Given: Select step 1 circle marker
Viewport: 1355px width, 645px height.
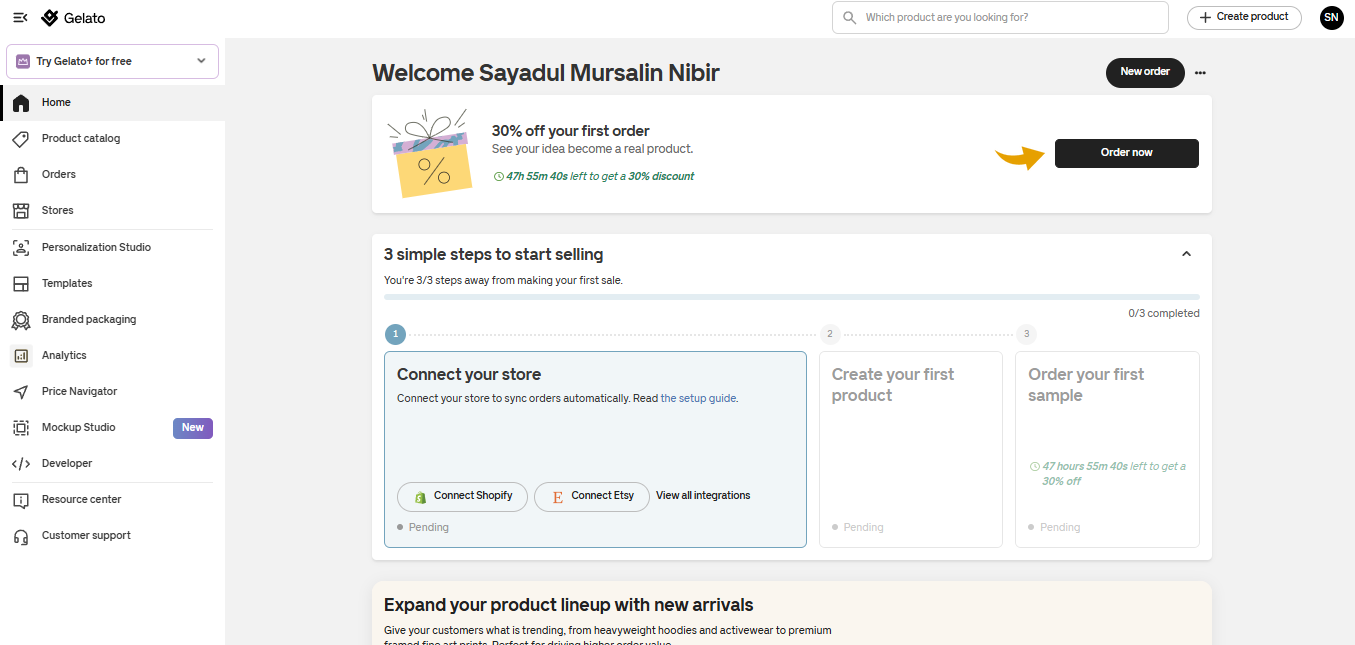Looking at the screenshot, I should [396, 334].
